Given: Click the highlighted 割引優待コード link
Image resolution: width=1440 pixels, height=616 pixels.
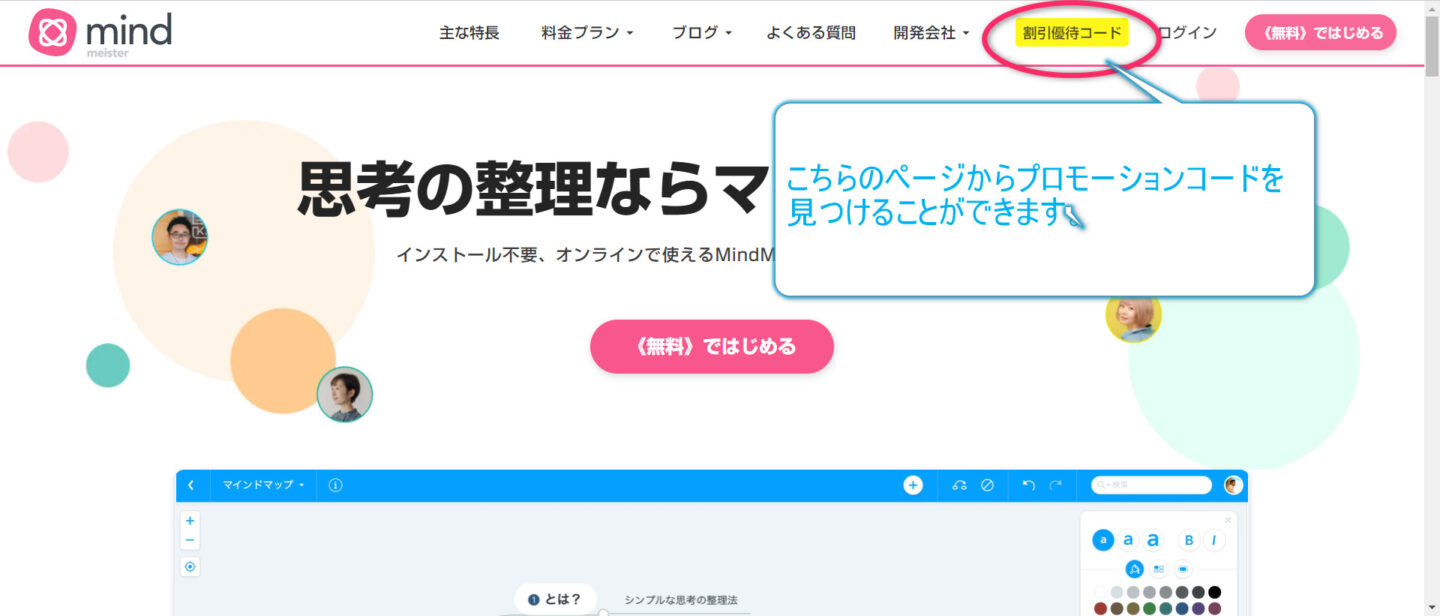Looking at the screenshot, I should (x=1072, y=33).
